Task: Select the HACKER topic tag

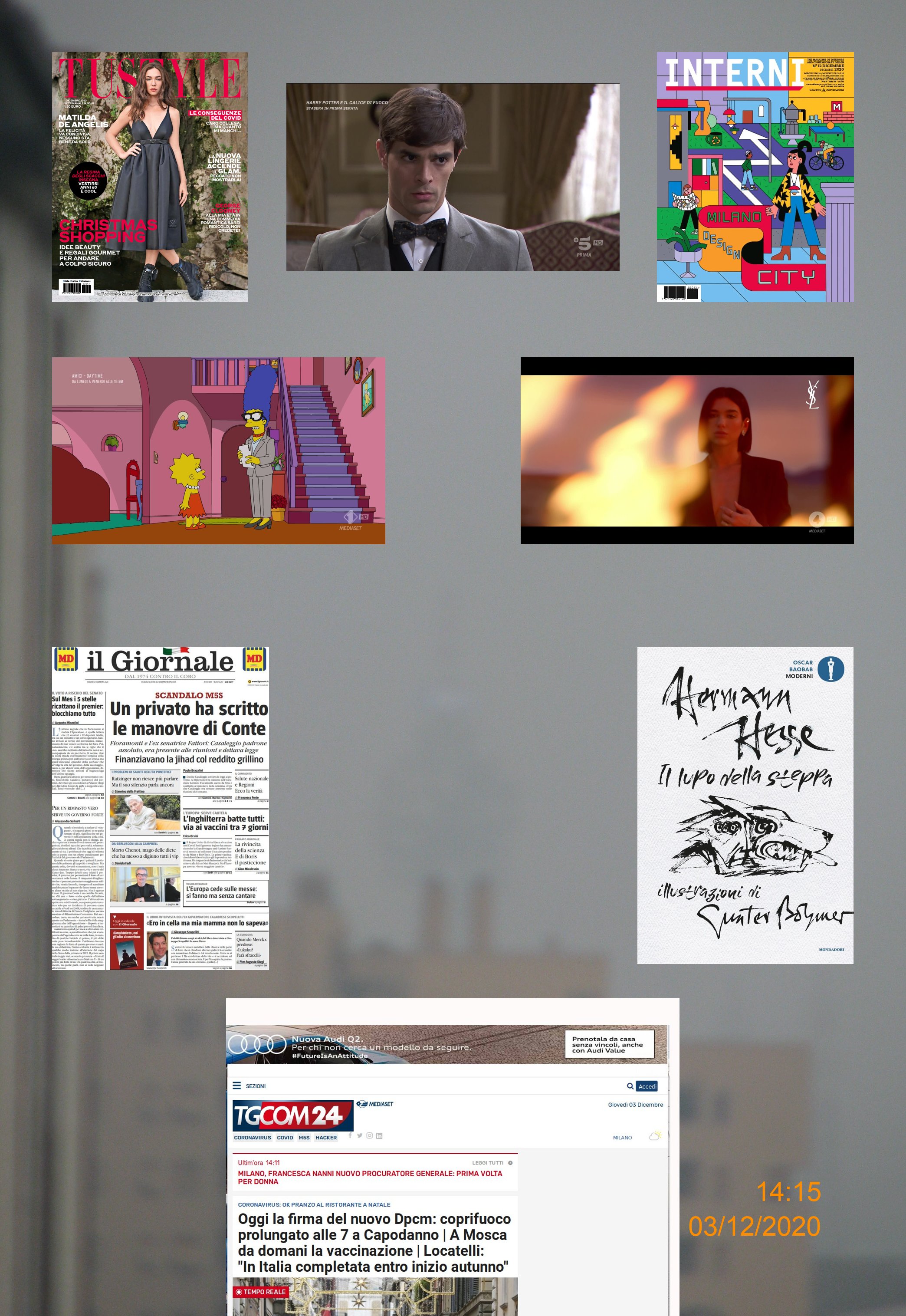Action: [326, 1137]
